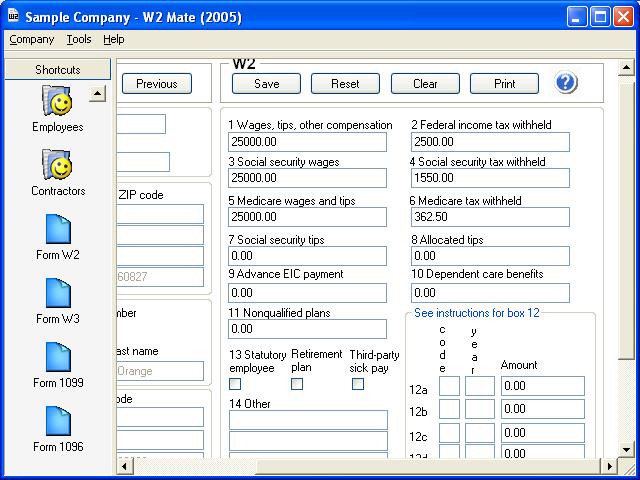Click the Federal income tax withheld field
The width and height of the screenshot is (640, 480).
point(490,142)
